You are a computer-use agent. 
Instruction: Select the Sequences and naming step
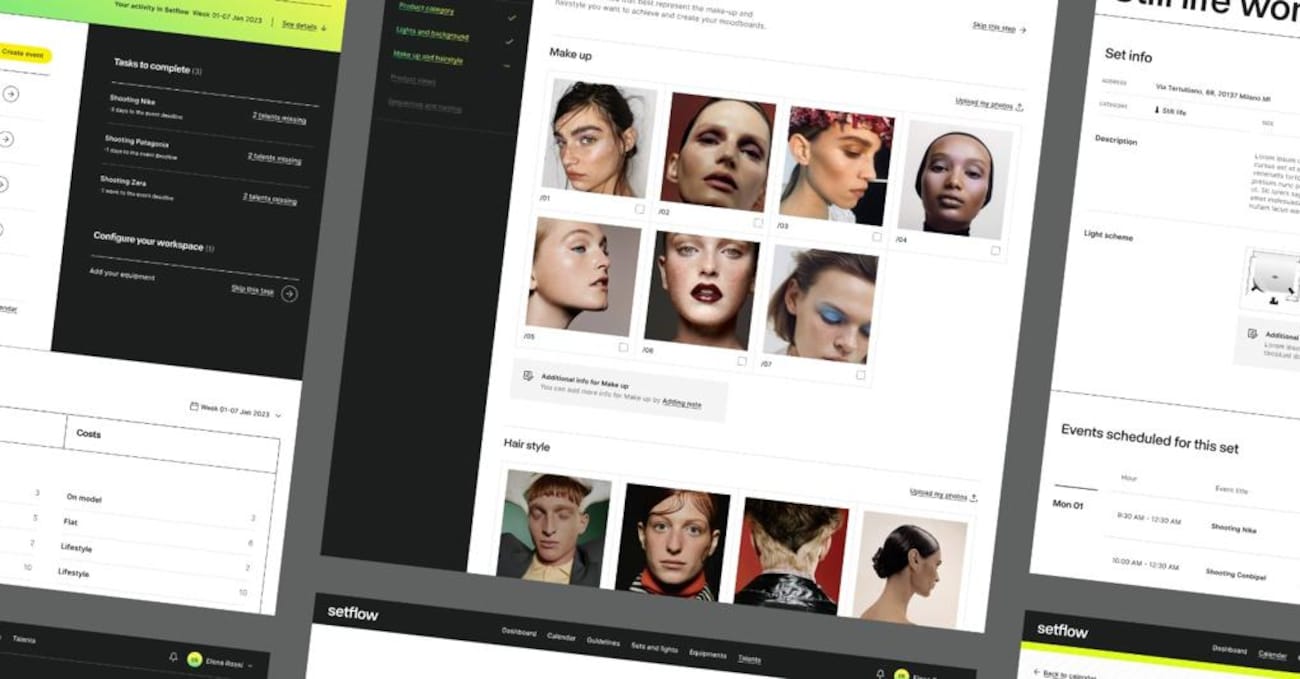click(424, 105)
